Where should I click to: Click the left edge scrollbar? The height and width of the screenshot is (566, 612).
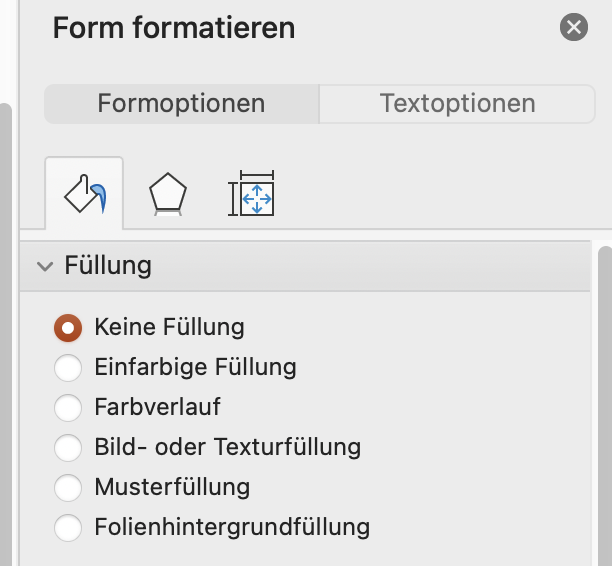[x=6, y=334]
